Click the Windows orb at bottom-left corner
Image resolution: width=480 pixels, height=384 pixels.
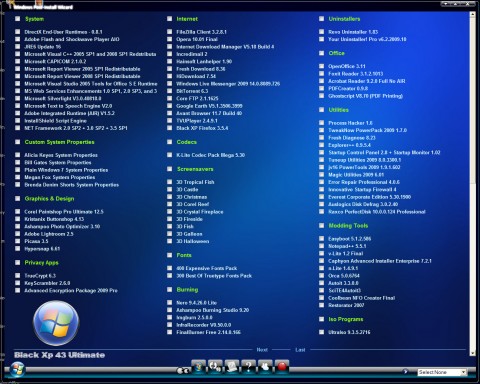(x=17, y=370)
